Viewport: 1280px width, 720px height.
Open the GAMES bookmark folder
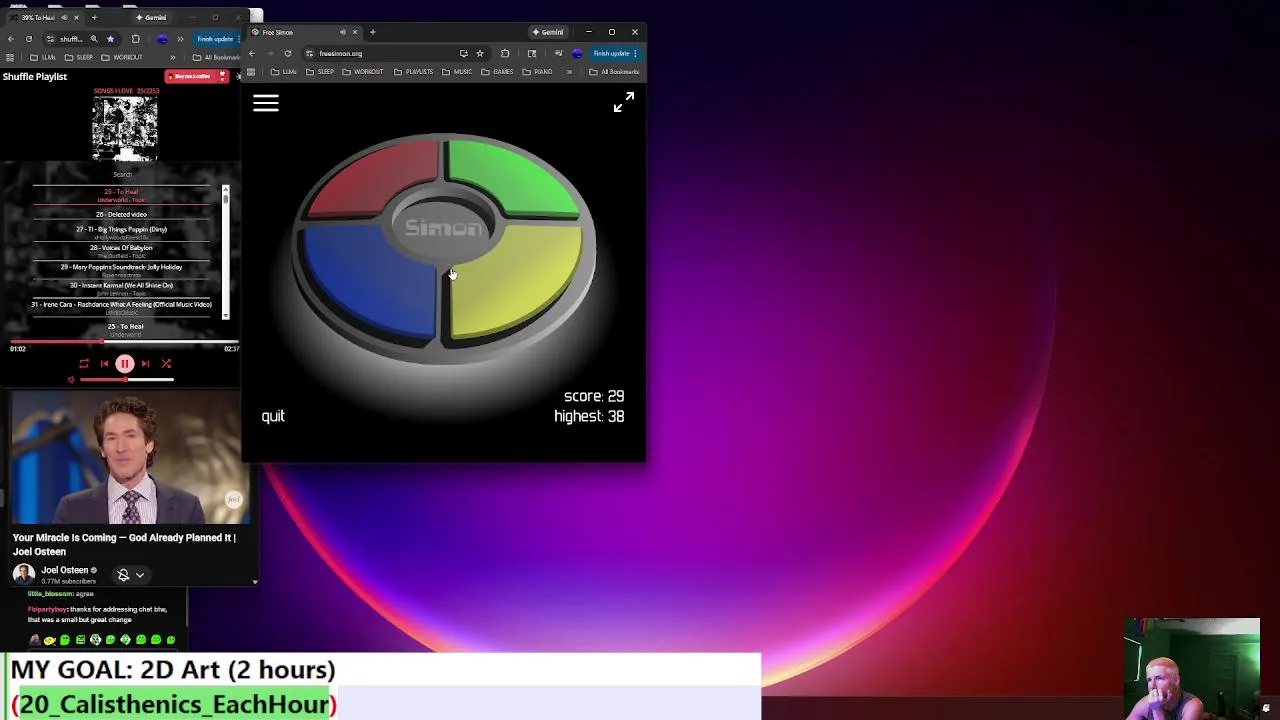point(497,72)
